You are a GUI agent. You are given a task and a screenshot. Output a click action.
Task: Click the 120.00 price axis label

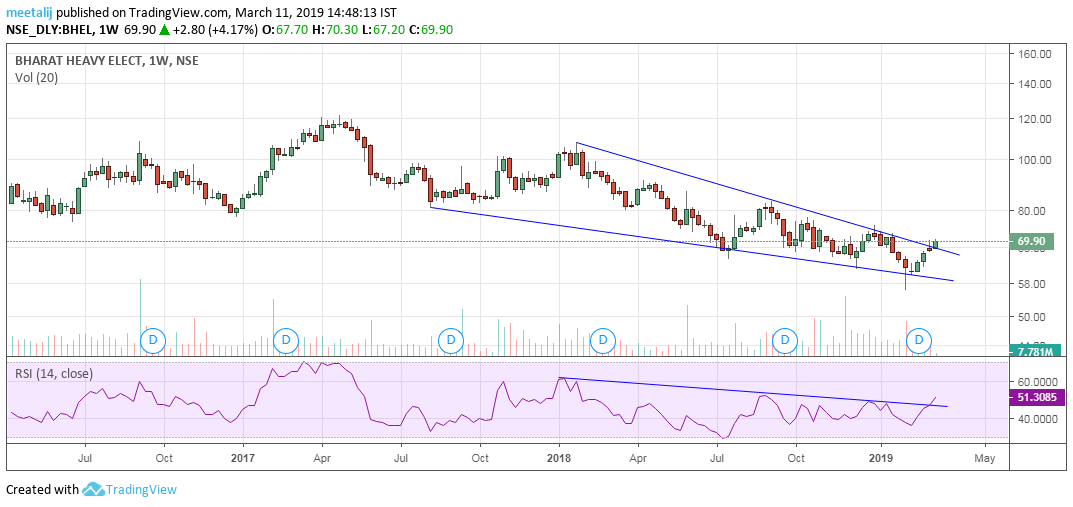(1034, 119)
